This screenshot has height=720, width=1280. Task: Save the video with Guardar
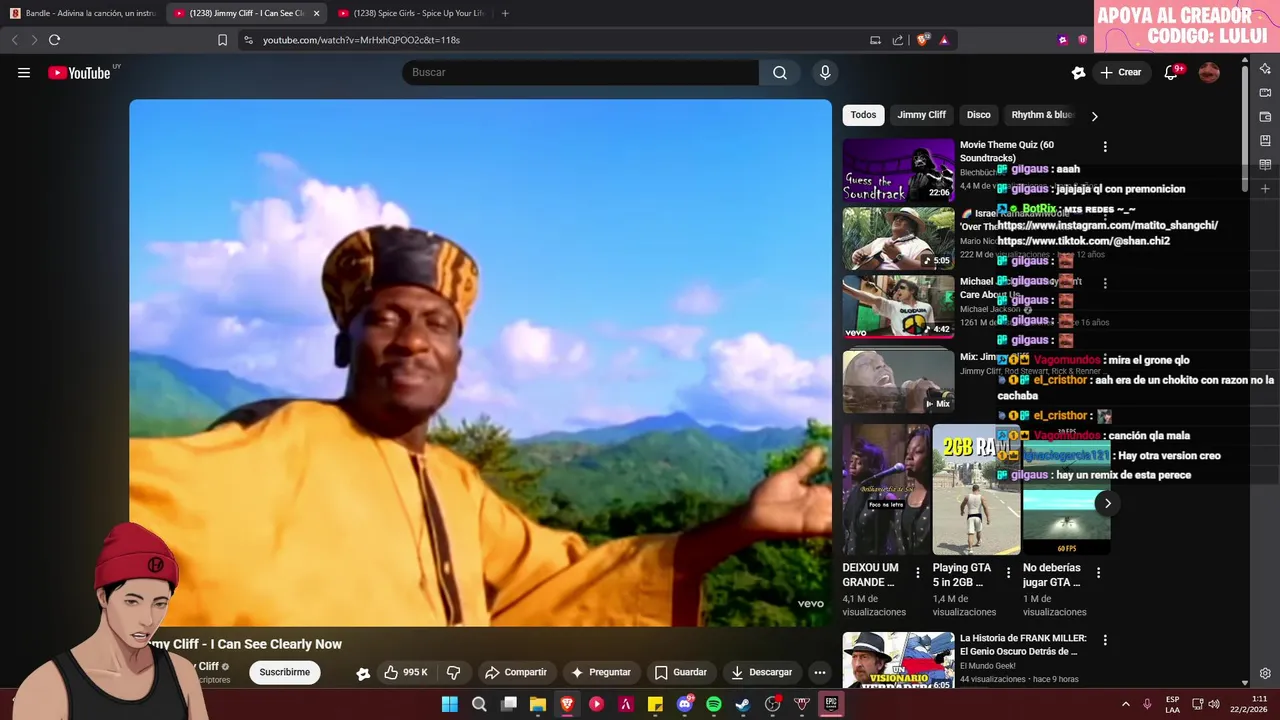pyautogui.click(x=681, y=672)
